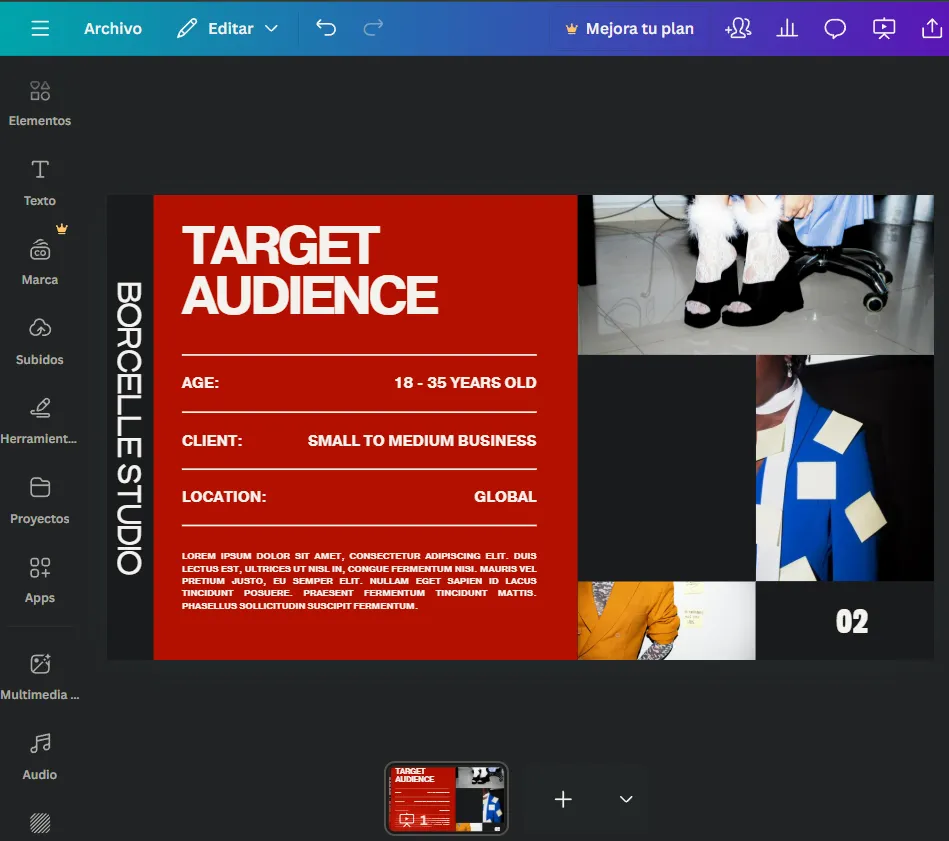This screenshot has width=949, height=841.
Task: Open the insights chart icon
Action: pyautogui.click(x=787, y=28)
